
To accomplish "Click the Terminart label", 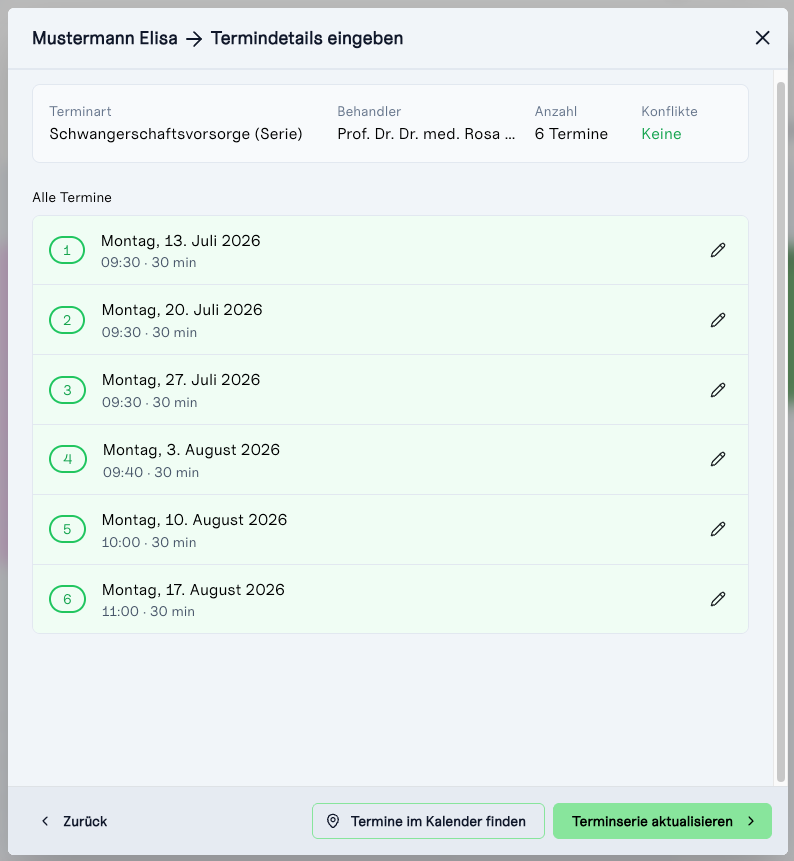I will (x=80, y=111).
